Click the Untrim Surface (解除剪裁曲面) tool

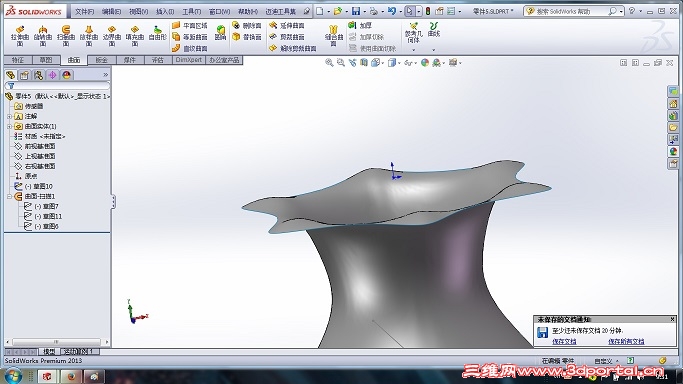[x=293, y=48]
